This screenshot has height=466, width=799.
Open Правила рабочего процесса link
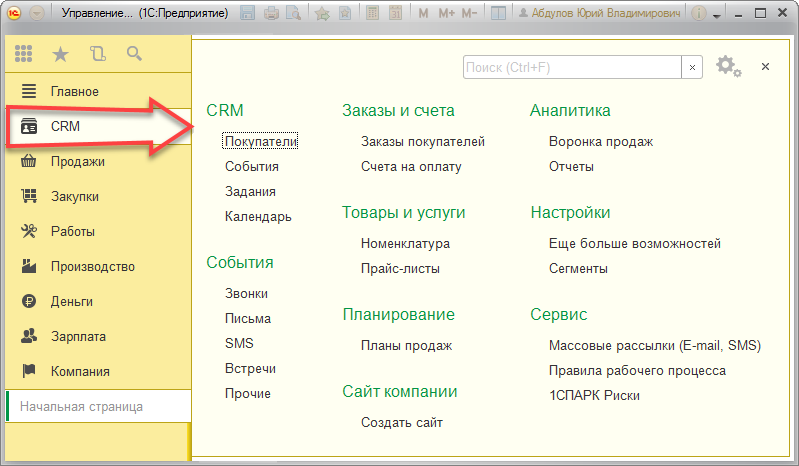637,370
